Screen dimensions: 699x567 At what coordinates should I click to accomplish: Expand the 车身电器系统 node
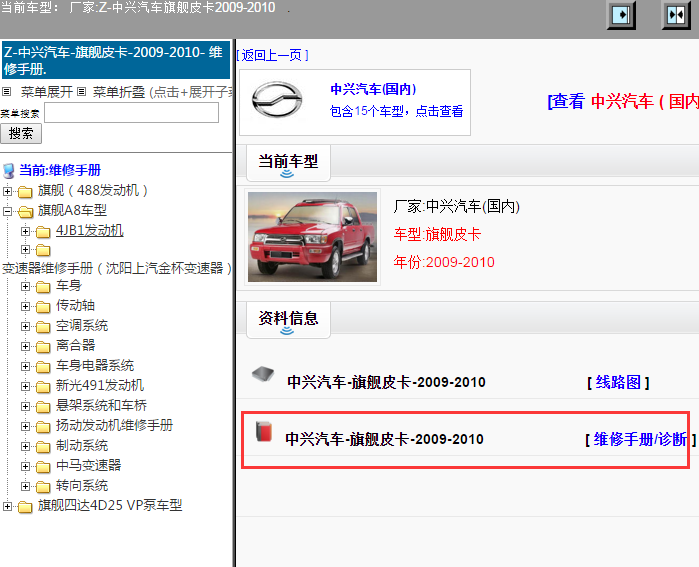(x=25, y=366)
